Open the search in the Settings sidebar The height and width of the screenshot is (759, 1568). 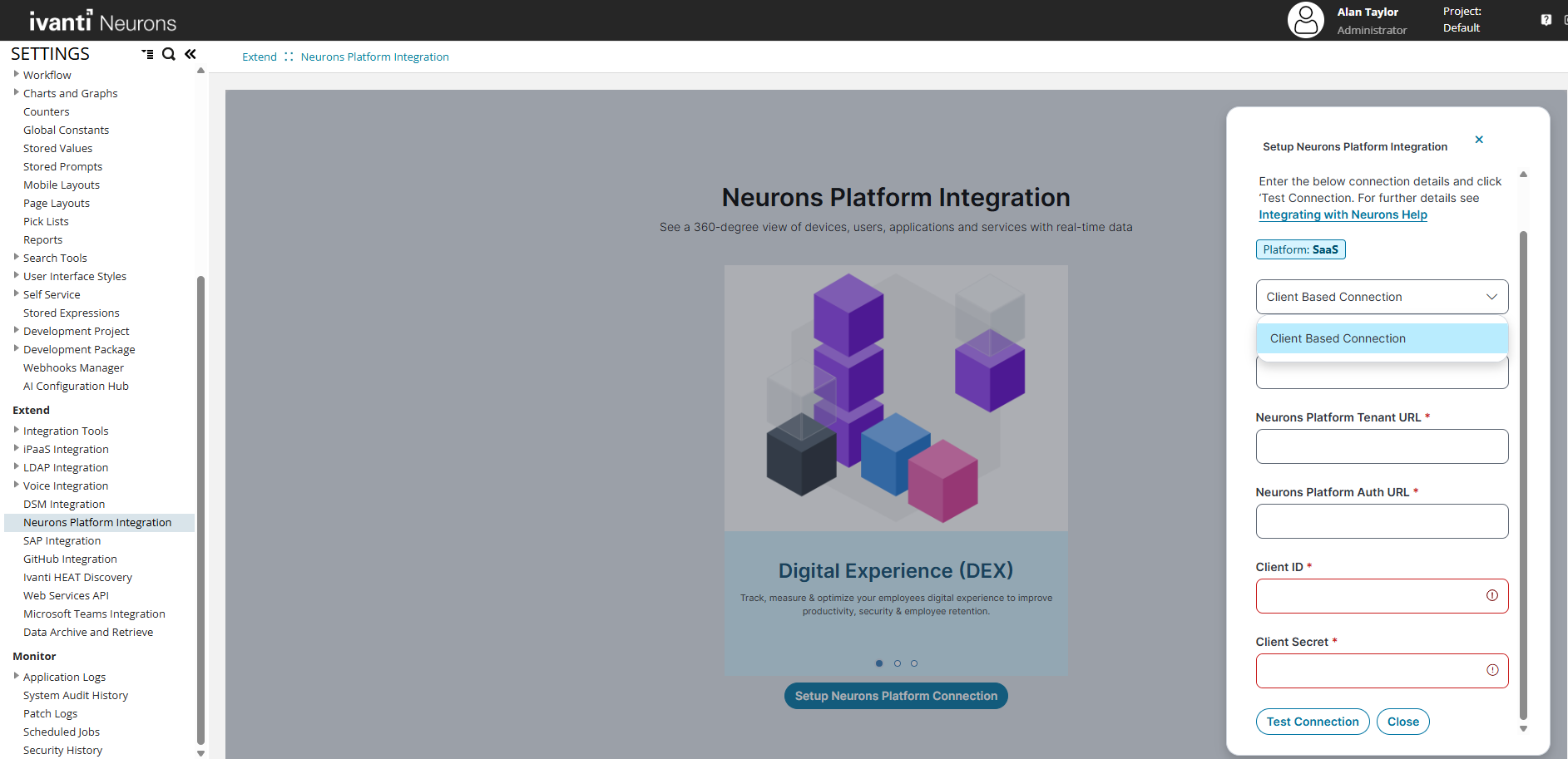[x=169, y=54]
